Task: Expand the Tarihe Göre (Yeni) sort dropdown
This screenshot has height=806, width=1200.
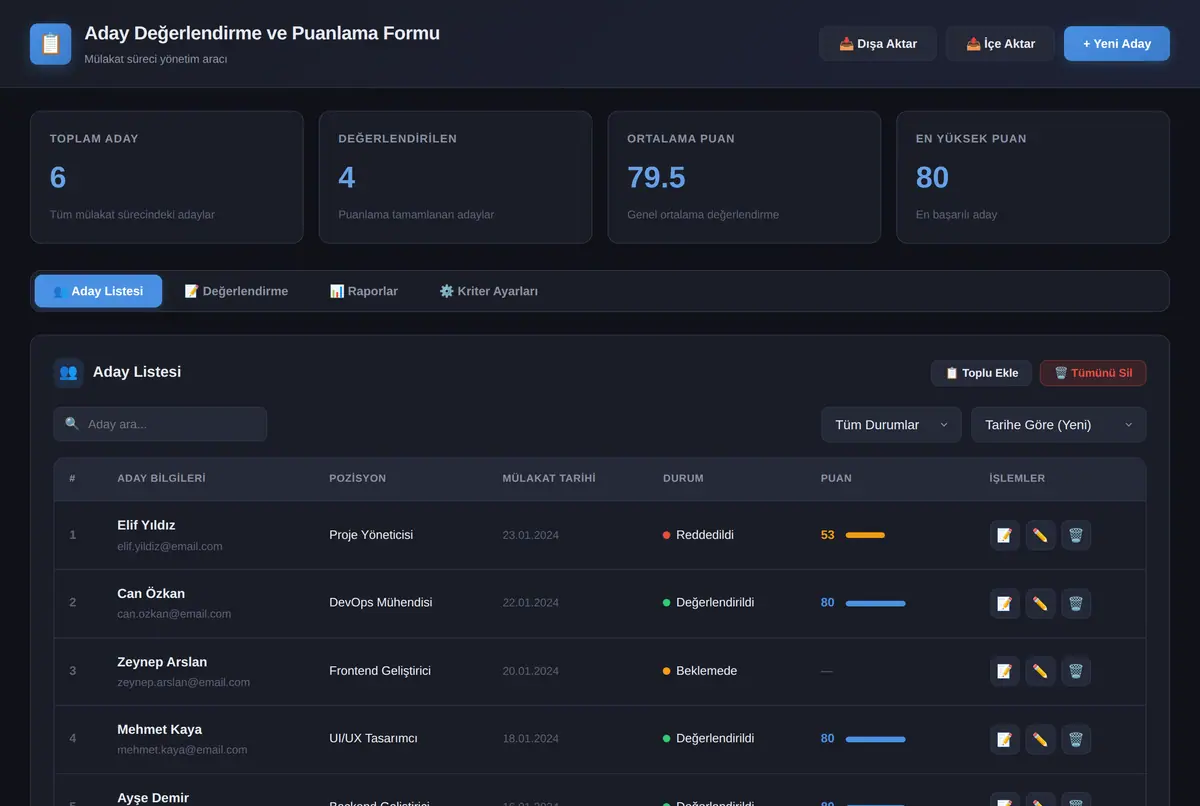Action: click(1059, 425)
